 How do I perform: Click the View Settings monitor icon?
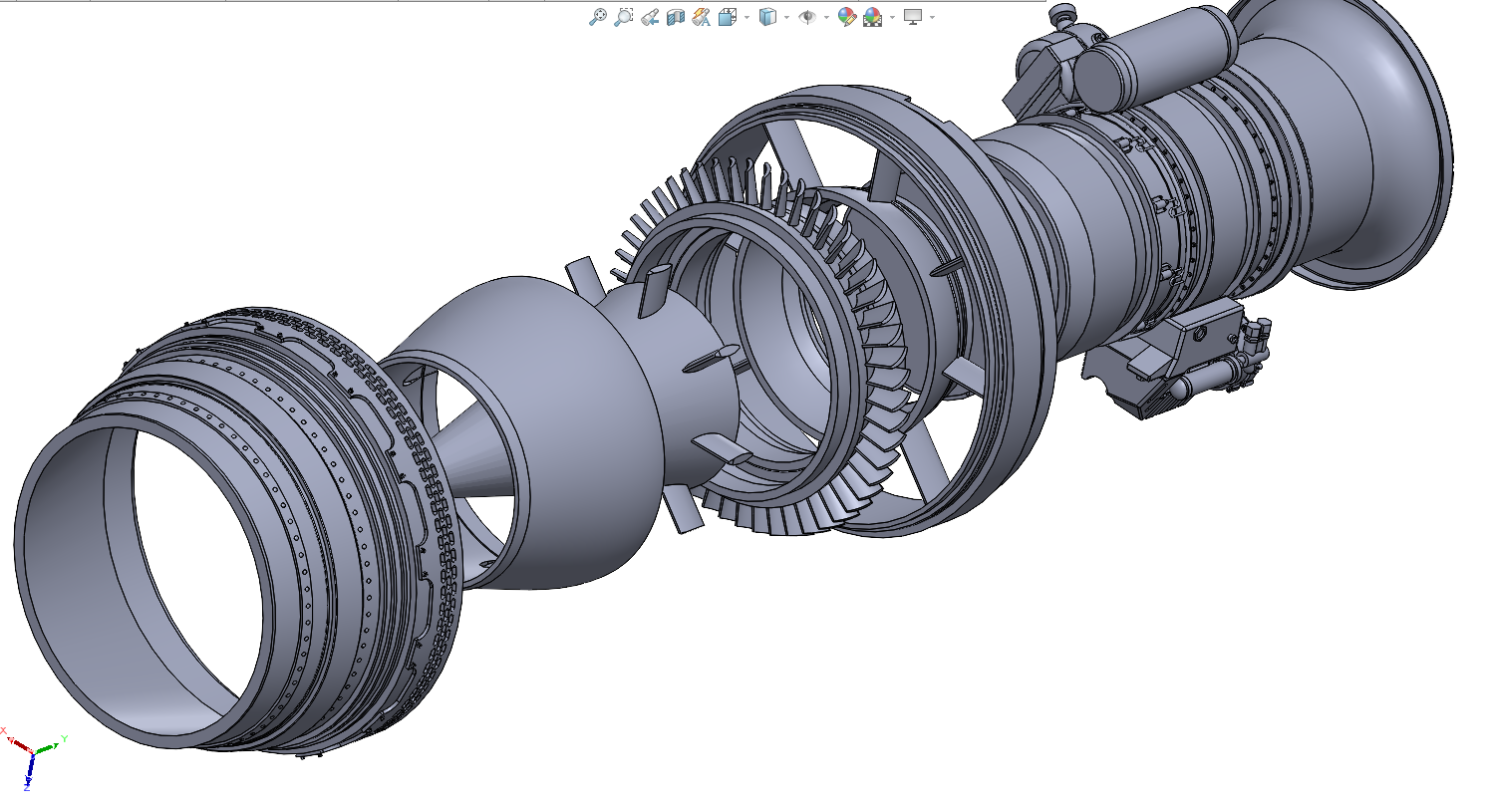tap(913, 17)
